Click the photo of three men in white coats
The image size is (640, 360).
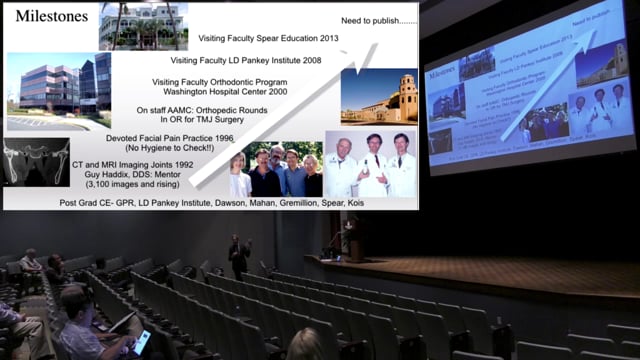click(371, 164)
